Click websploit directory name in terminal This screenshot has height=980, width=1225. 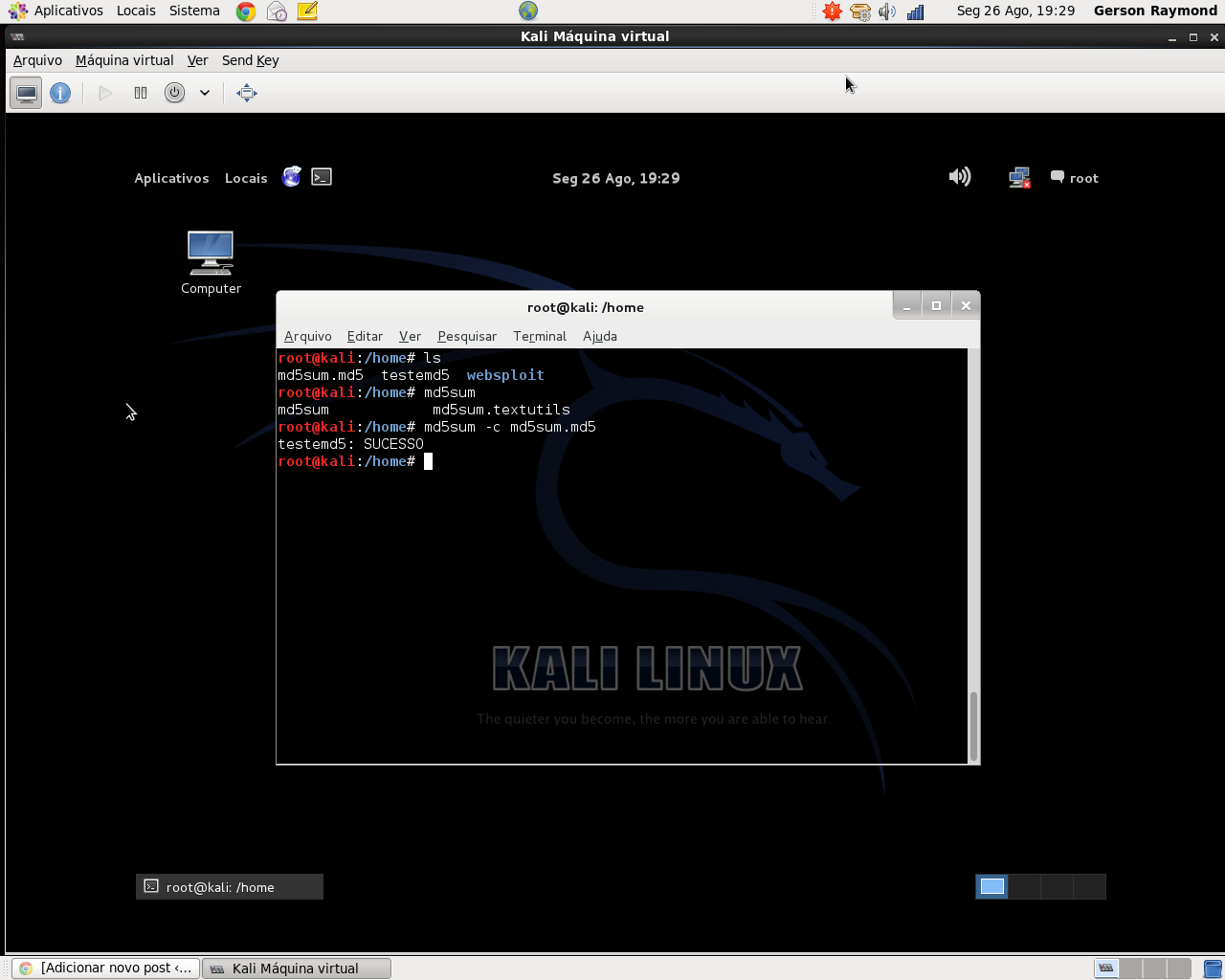(505, 375)
